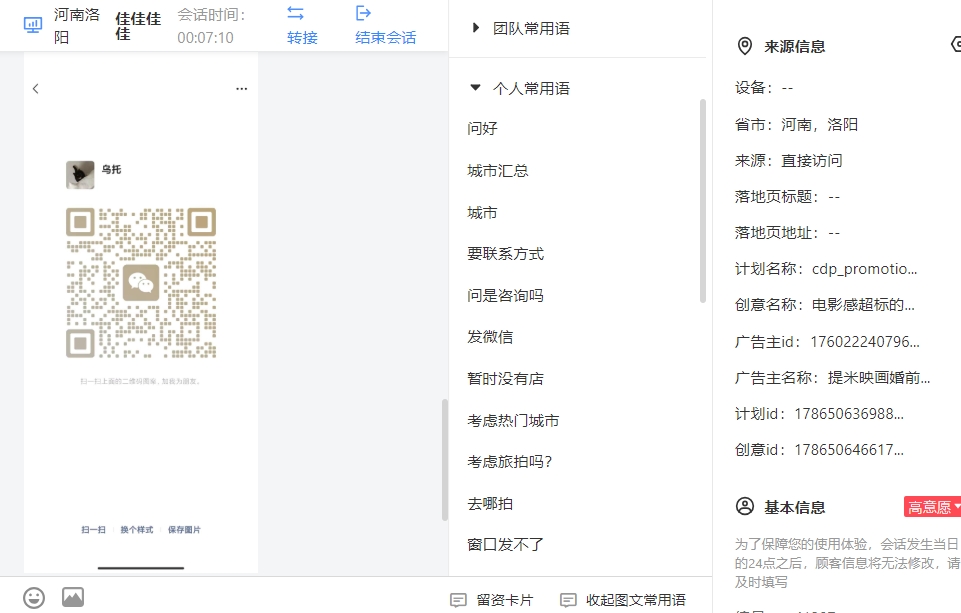Screen dimensions: 961x613
Task: Click the 创意名称 电影感超标的... value
Action: click(863, 305)
